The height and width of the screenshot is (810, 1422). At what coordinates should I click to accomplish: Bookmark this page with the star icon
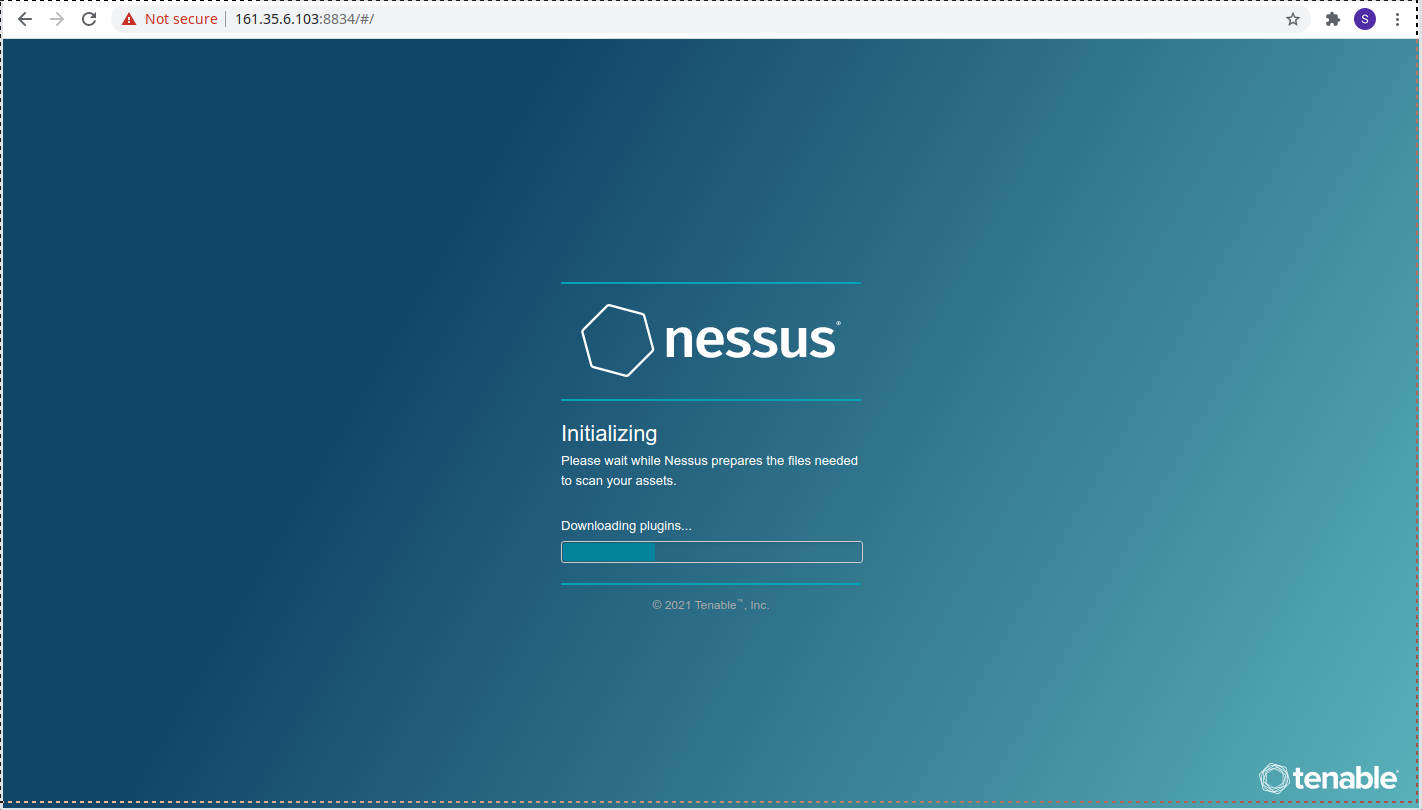click(x=1293, y=19)
